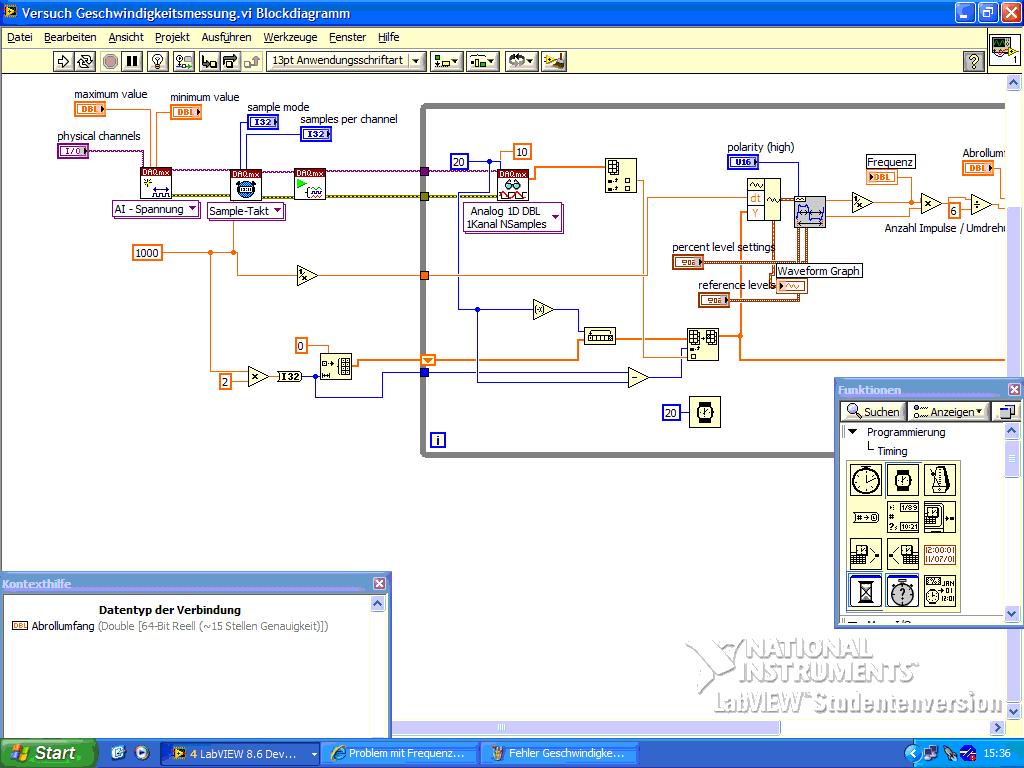Select the DAQmx Timing node

pyautogui.click(x=246, y=185)
